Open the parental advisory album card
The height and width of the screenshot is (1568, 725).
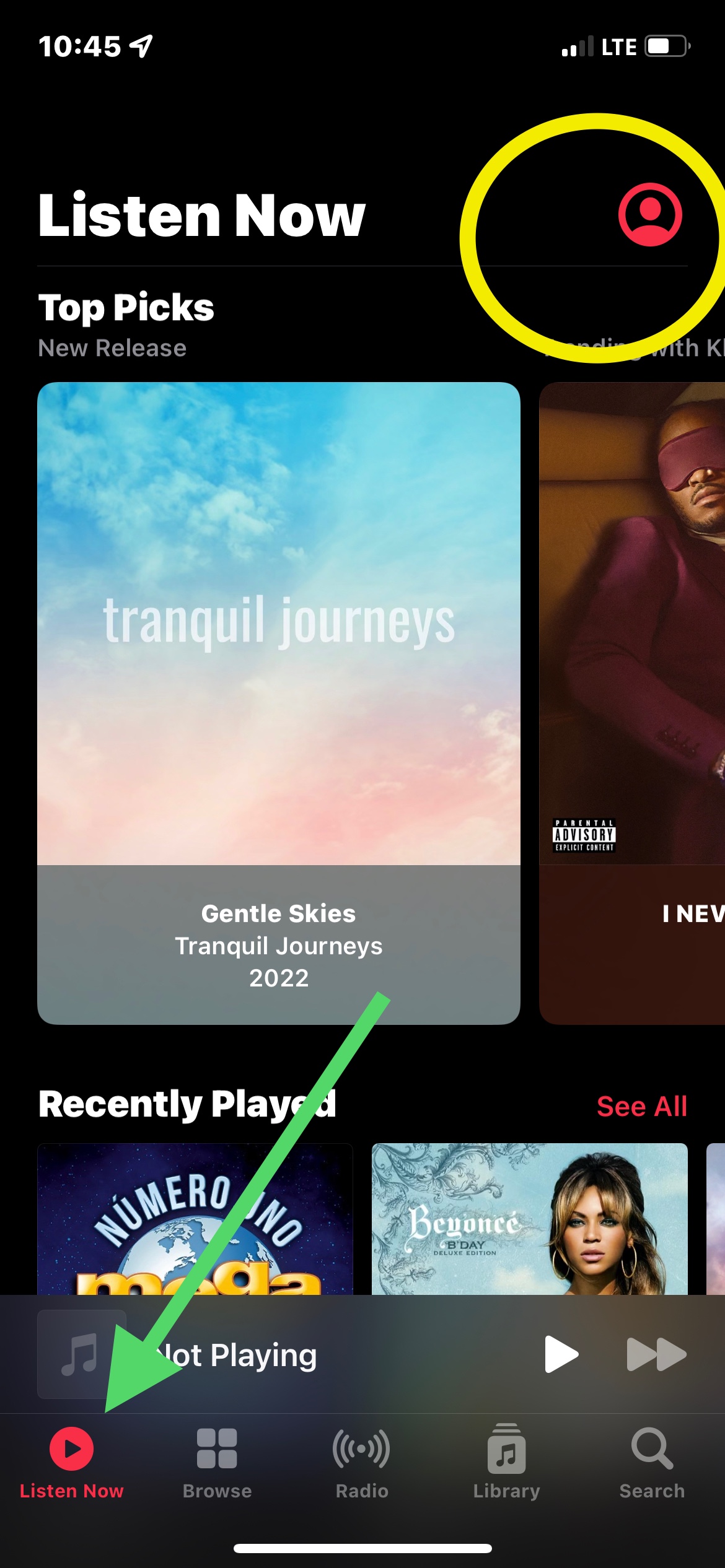pyautogui.click(x=632, y=703)
